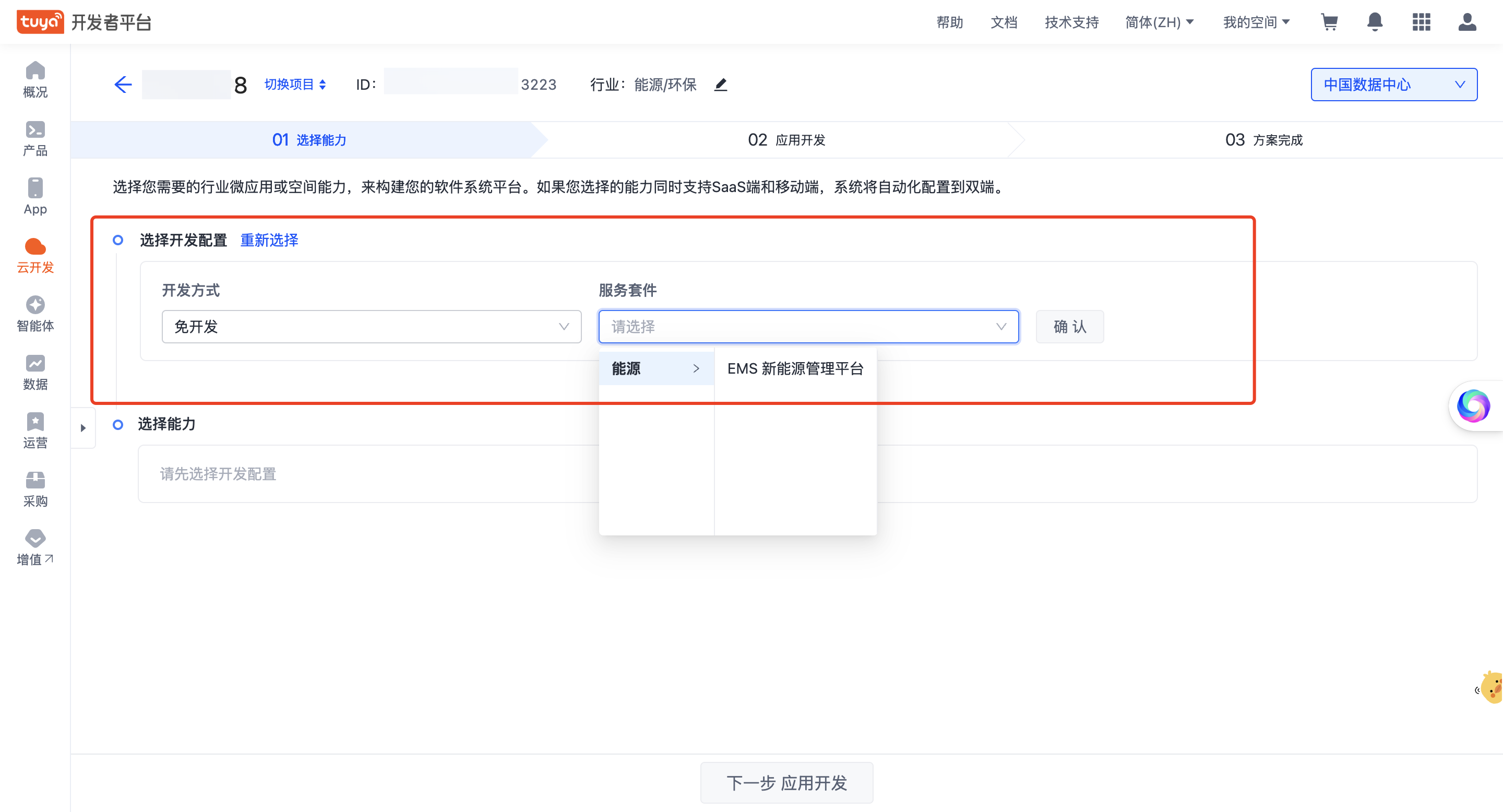Open the 中国数据中心 data center dropdown
The image size is (1503, 812).
pos(1393,85)
